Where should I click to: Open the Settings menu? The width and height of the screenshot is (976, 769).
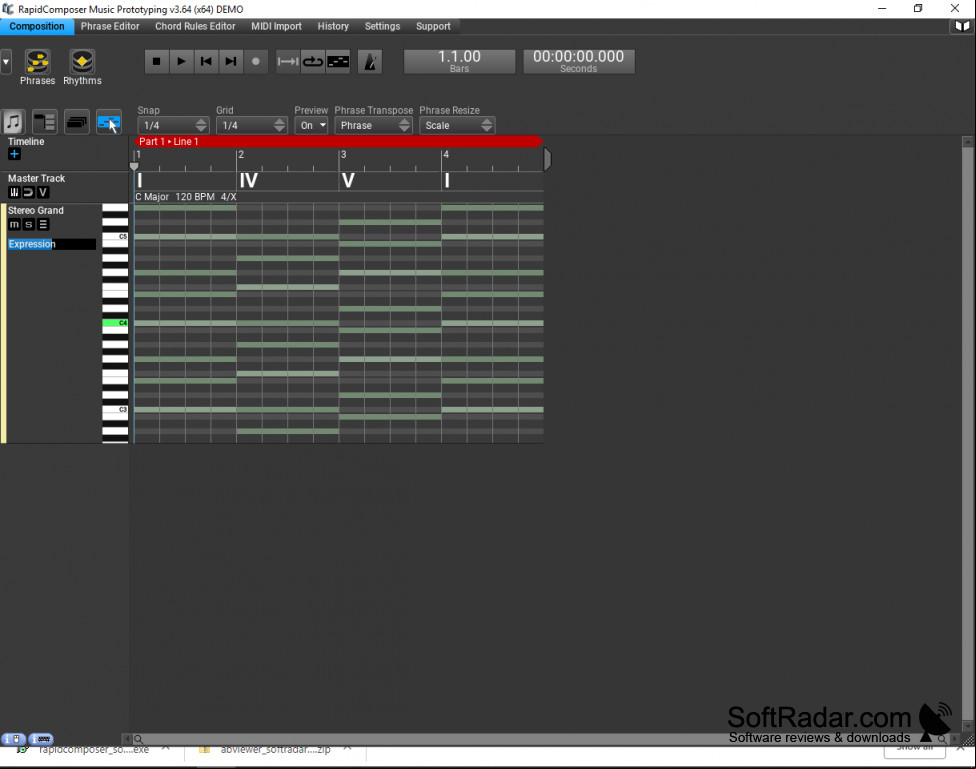click(382, 26)
